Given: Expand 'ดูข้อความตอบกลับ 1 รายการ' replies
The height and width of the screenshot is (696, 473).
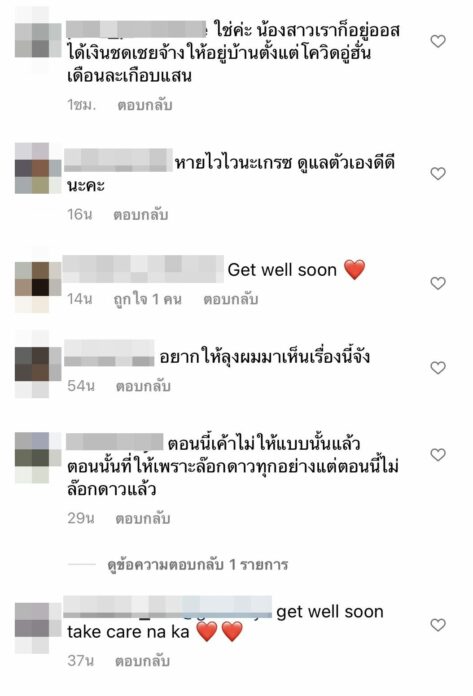Looking at the screenshot, I should tap(198, 565).
